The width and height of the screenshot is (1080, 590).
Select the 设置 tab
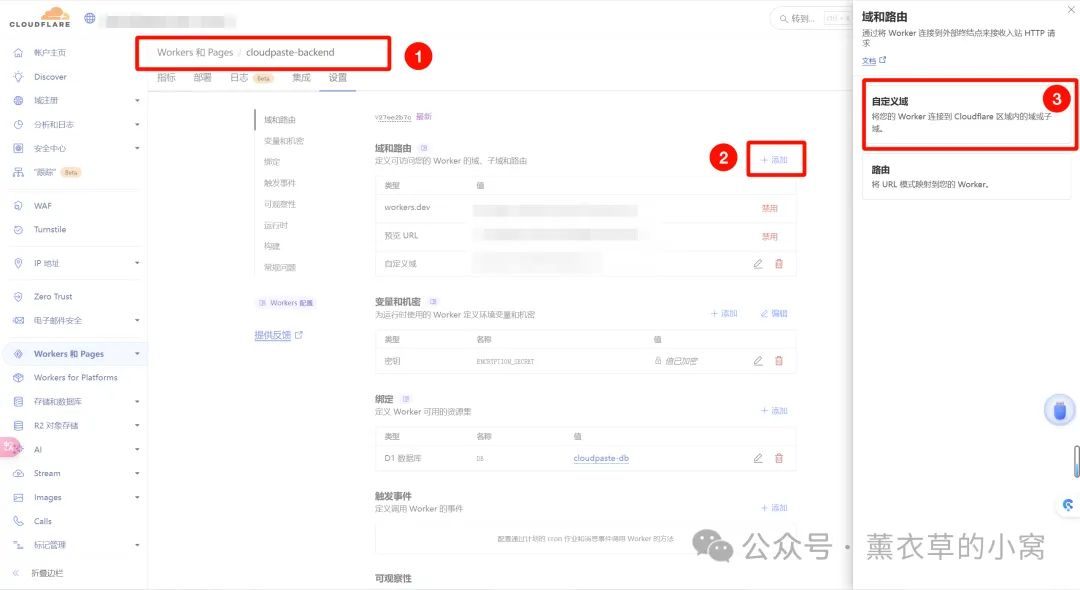point(338,78)
